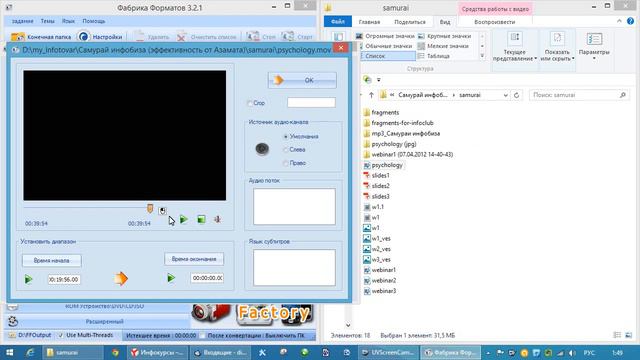
Task: Expand the Расширенный section
Action: click(x=104, y=322)
